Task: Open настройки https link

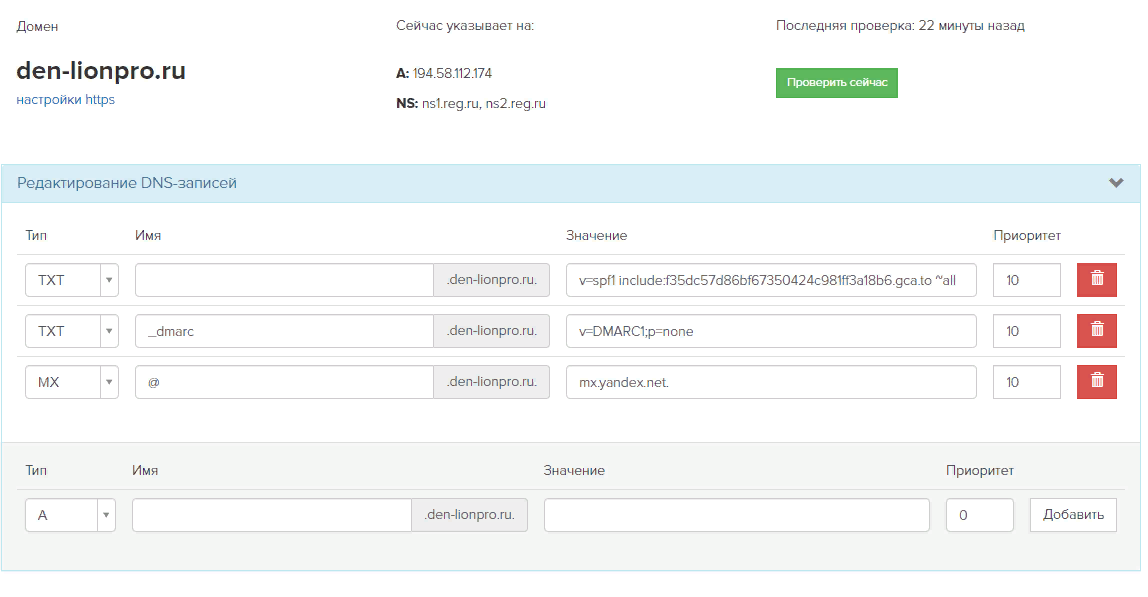Action: tap(66, 100)
